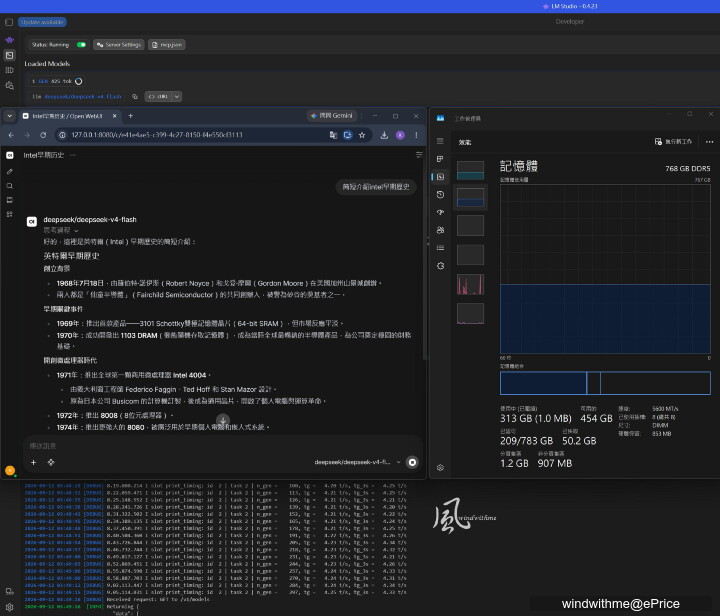
Task: Open a new Chrome tab
Action: coord(130,116)
